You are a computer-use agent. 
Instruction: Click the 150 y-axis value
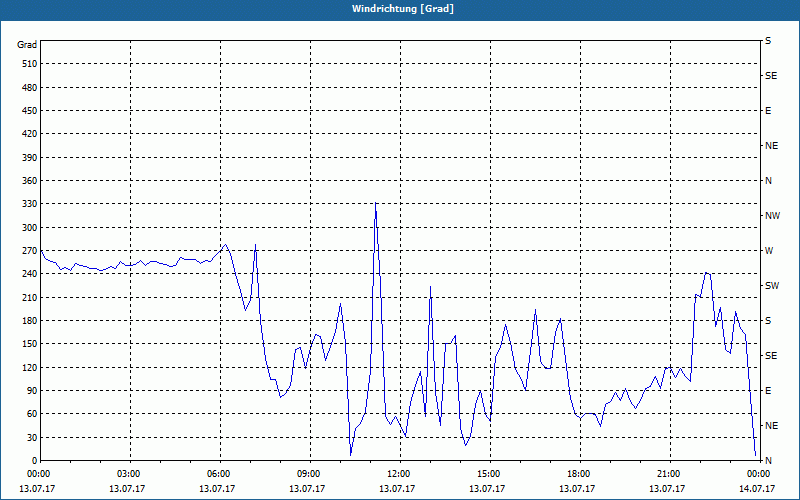30,344
